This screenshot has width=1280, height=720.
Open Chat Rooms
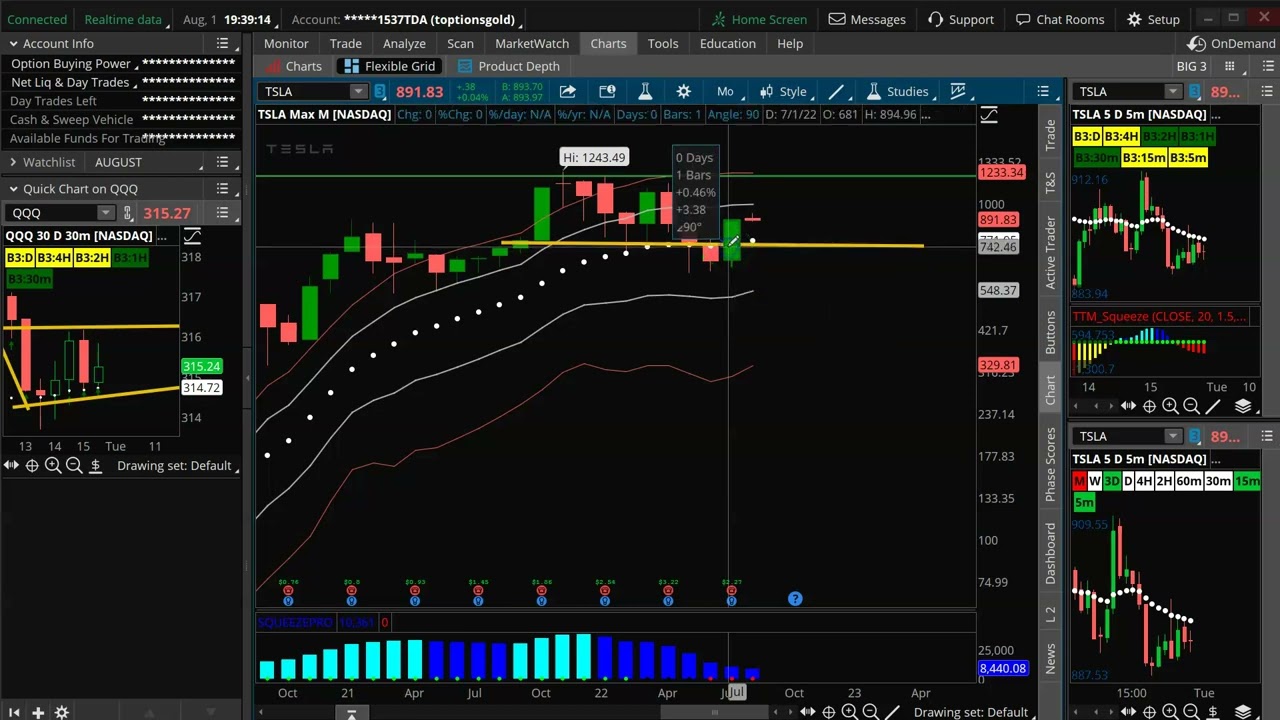(1059, 19)
